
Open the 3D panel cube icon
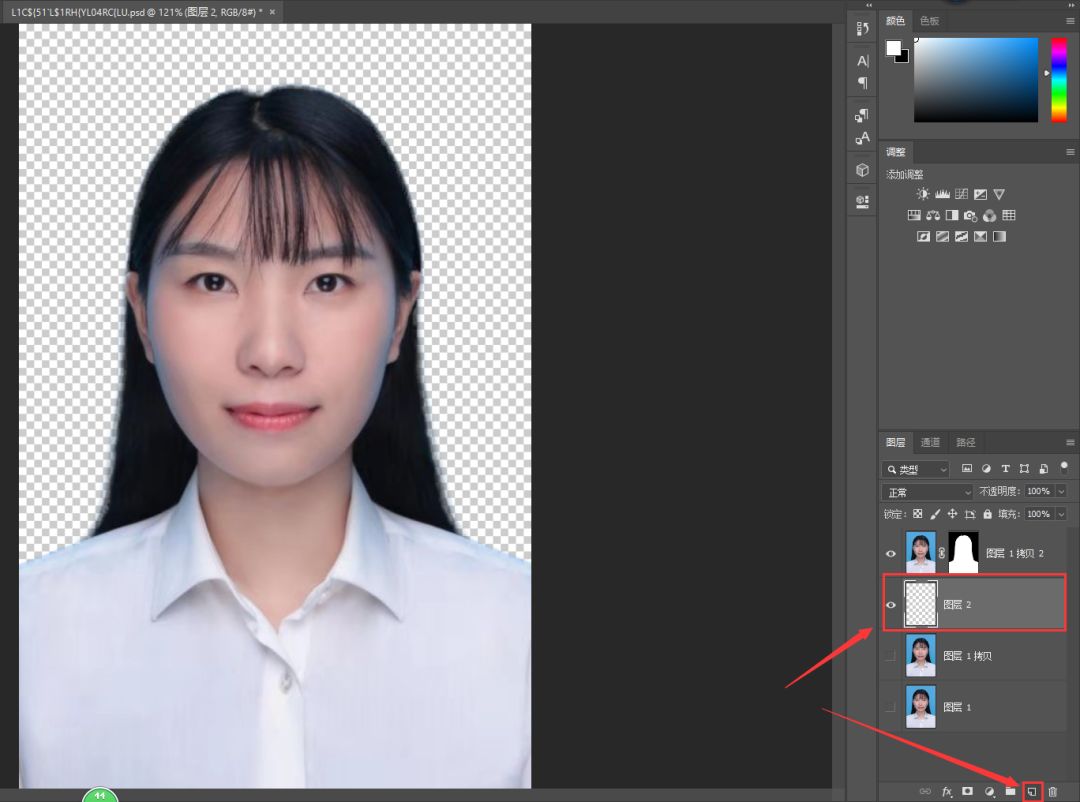(x=862, y=170)
